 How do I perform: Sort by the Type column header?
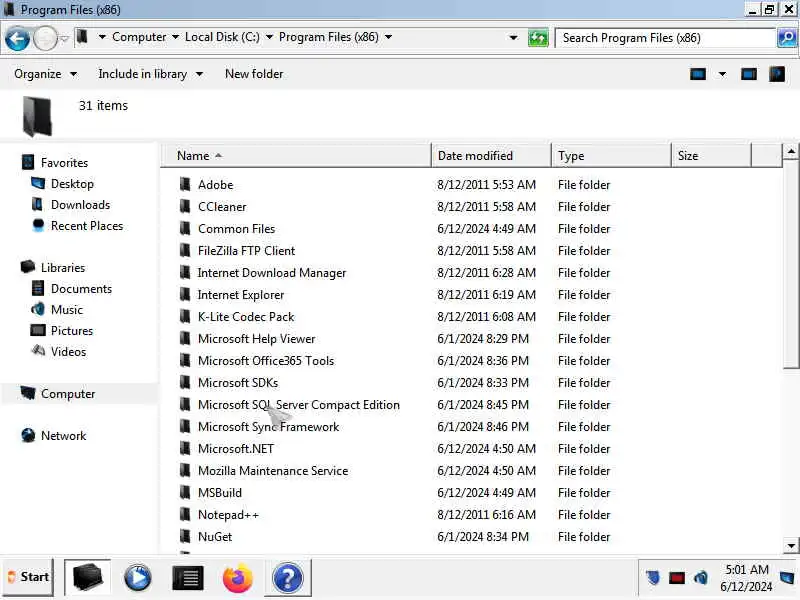tap(611, 156)
